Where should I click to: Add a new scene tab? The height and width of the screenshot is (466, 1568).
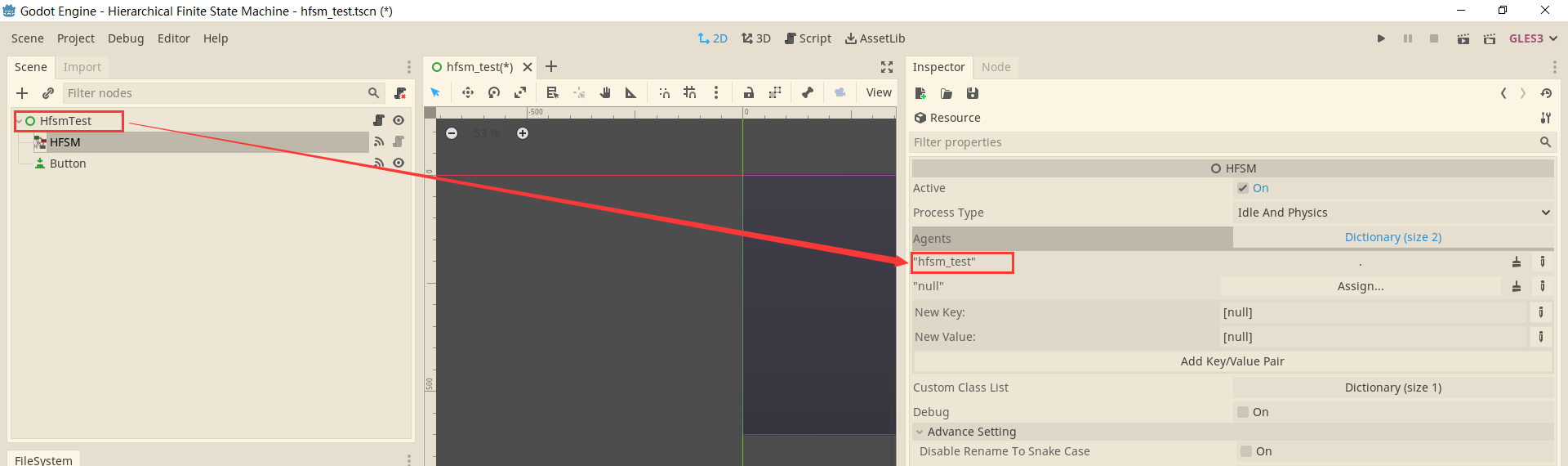click(x=551, y=66)
